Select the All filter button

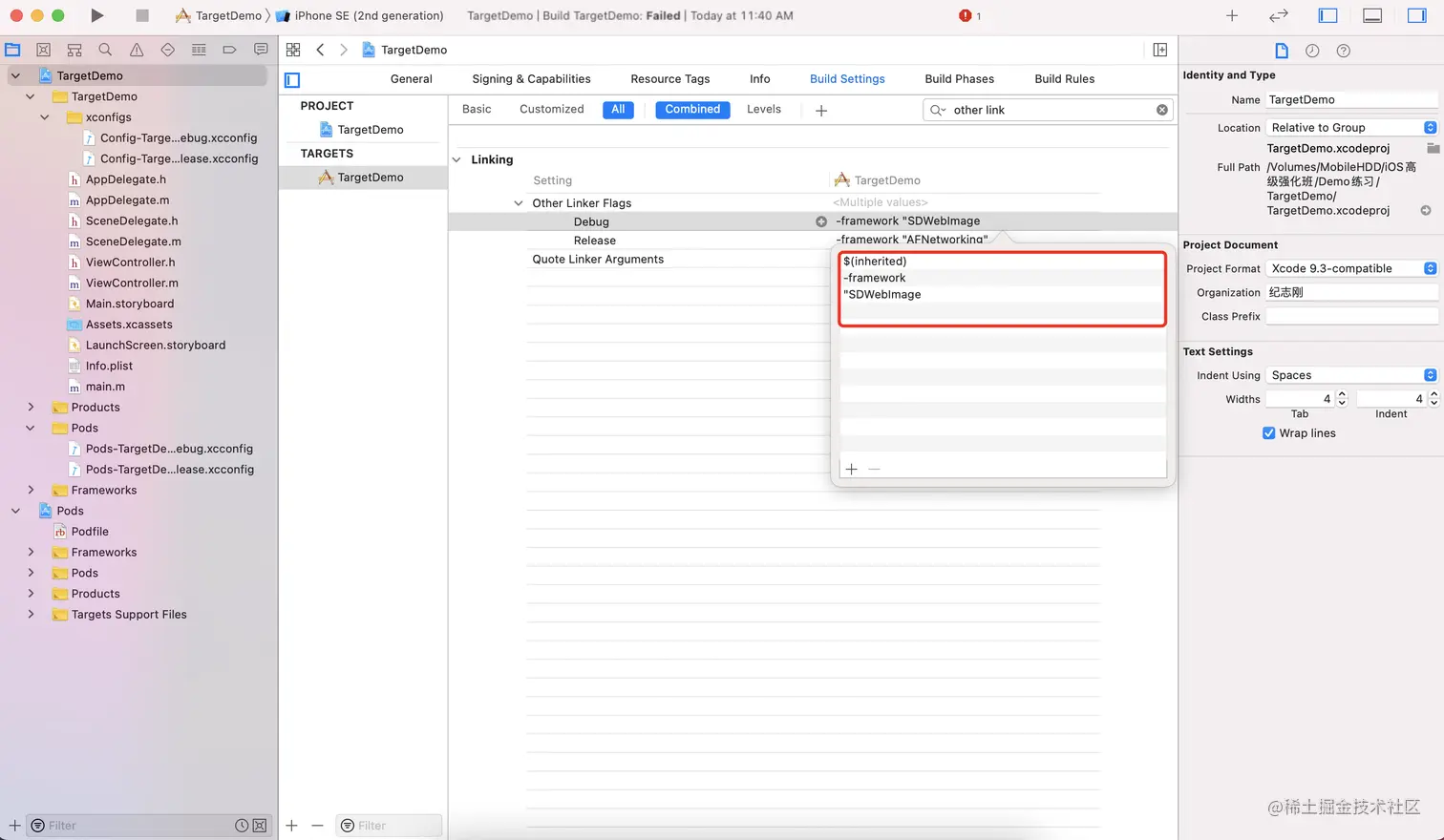pyautogui.click(x=618, y=110)
